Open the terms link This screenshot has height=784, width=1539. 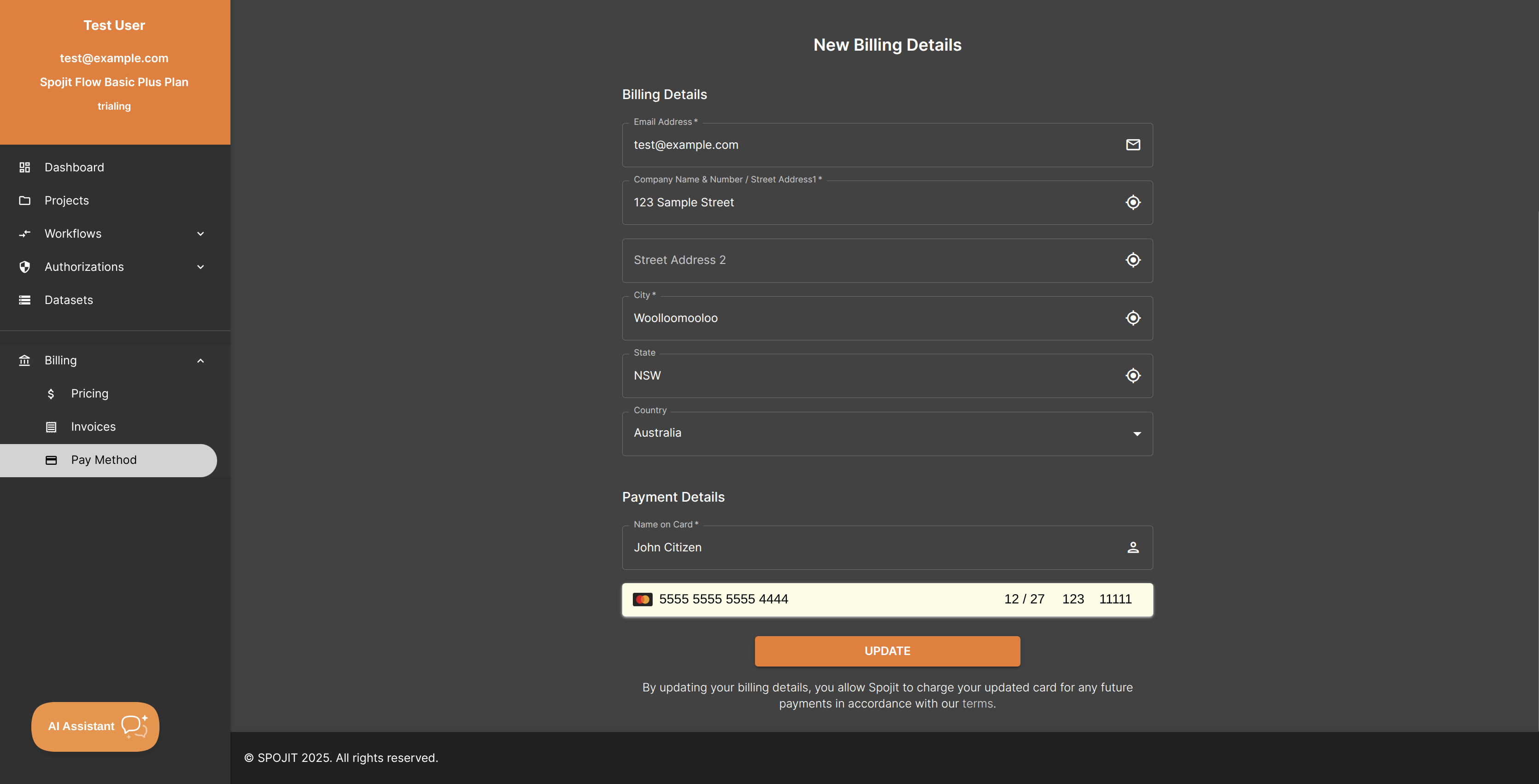pyautogui.click(x=978, y=703)
